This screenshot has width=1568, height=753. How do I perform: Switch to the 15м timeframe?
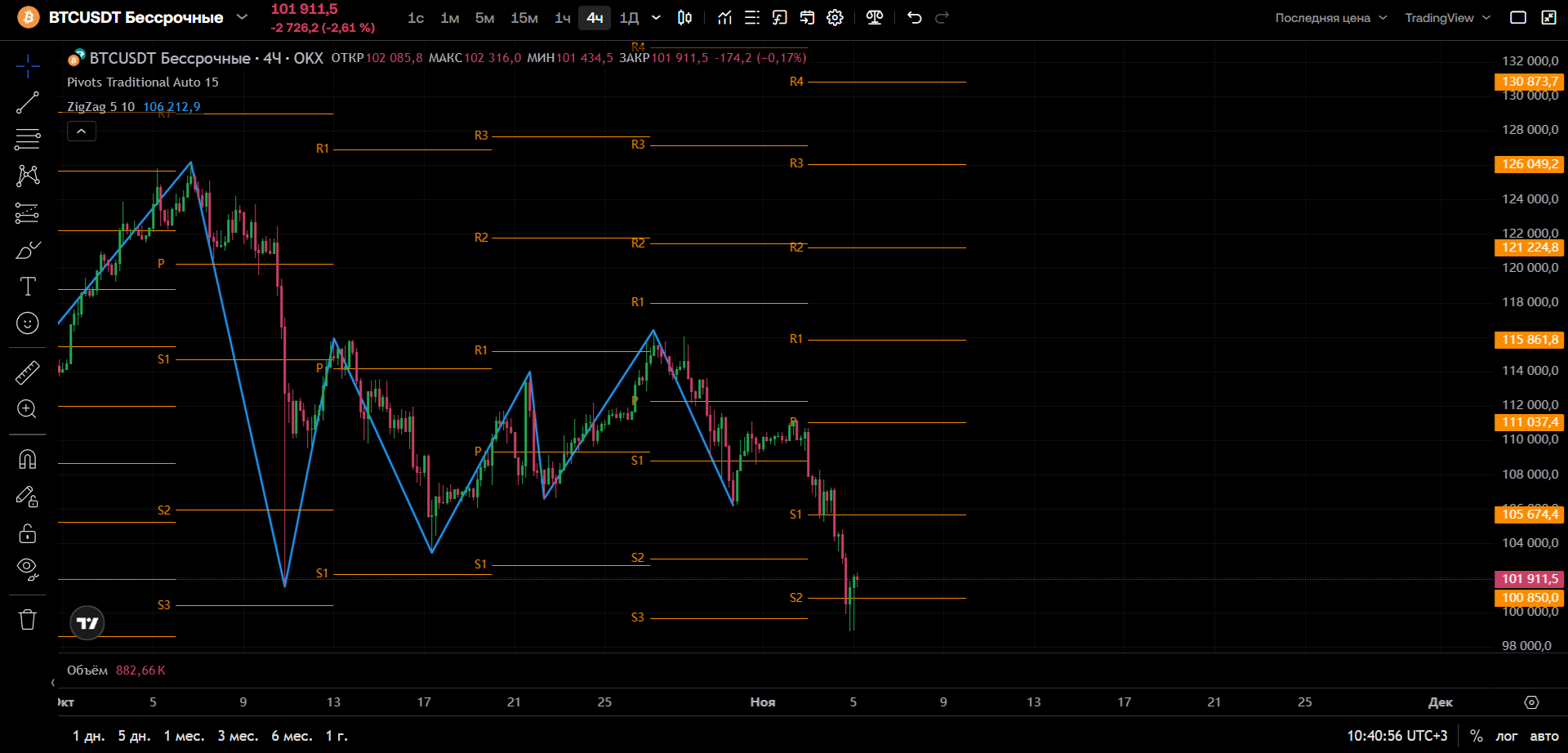524,18
